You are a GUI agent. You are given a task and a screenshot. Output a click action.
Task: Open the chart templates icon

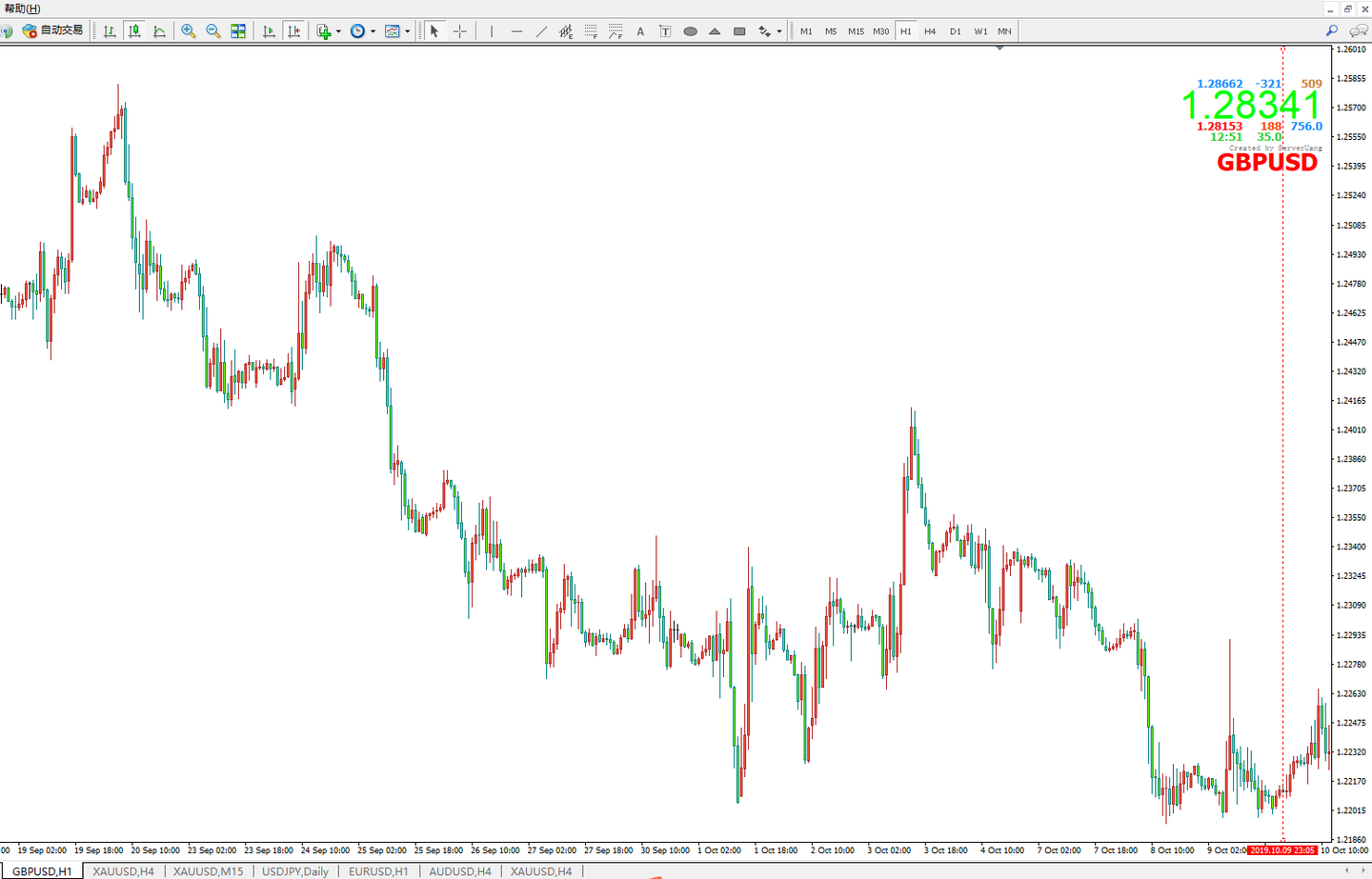coord(392,30)
